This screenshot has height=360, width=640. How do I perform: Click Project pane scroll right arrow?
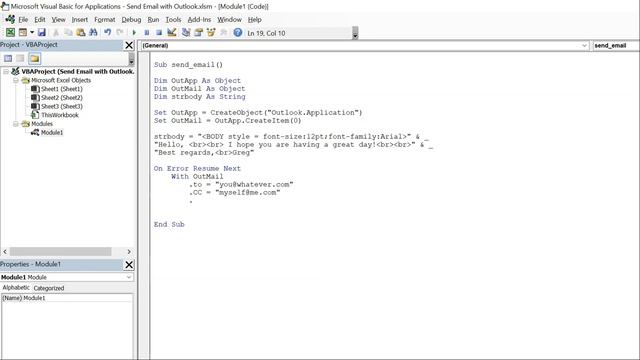129,251
